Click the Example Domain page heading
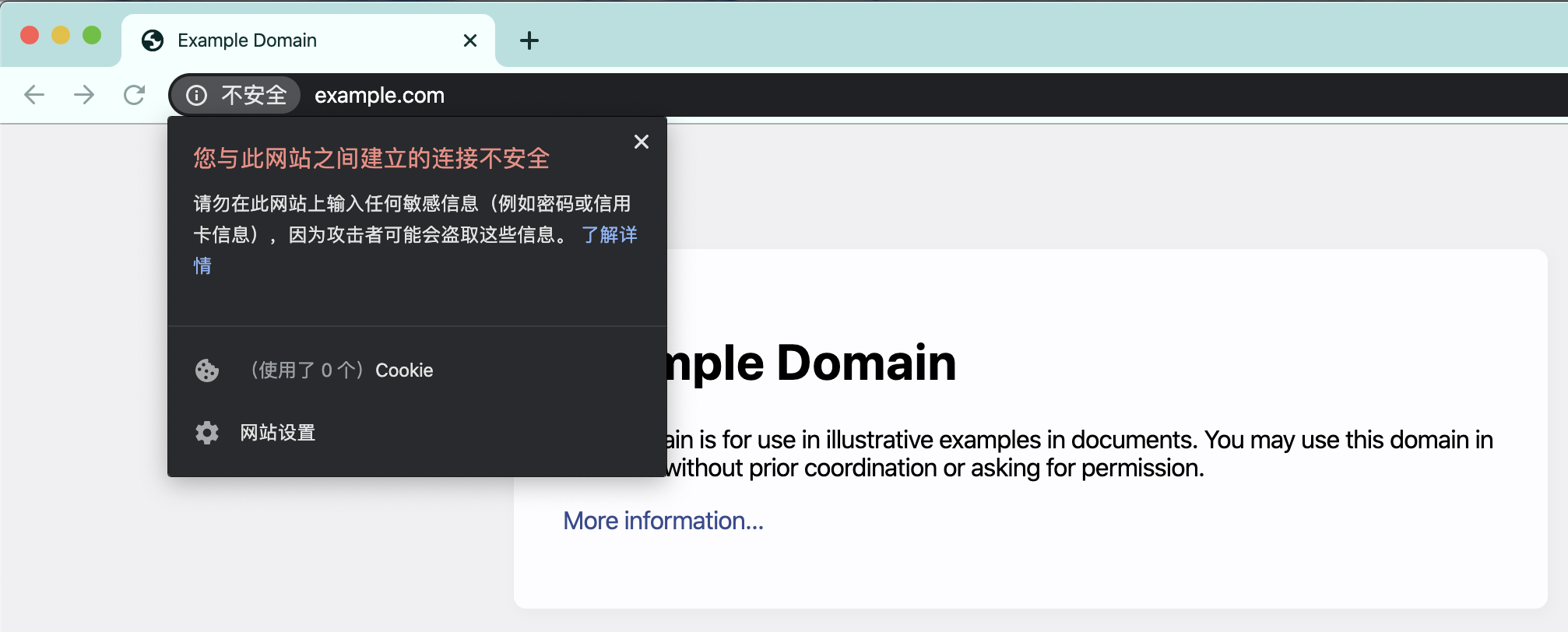 (811, 363)
